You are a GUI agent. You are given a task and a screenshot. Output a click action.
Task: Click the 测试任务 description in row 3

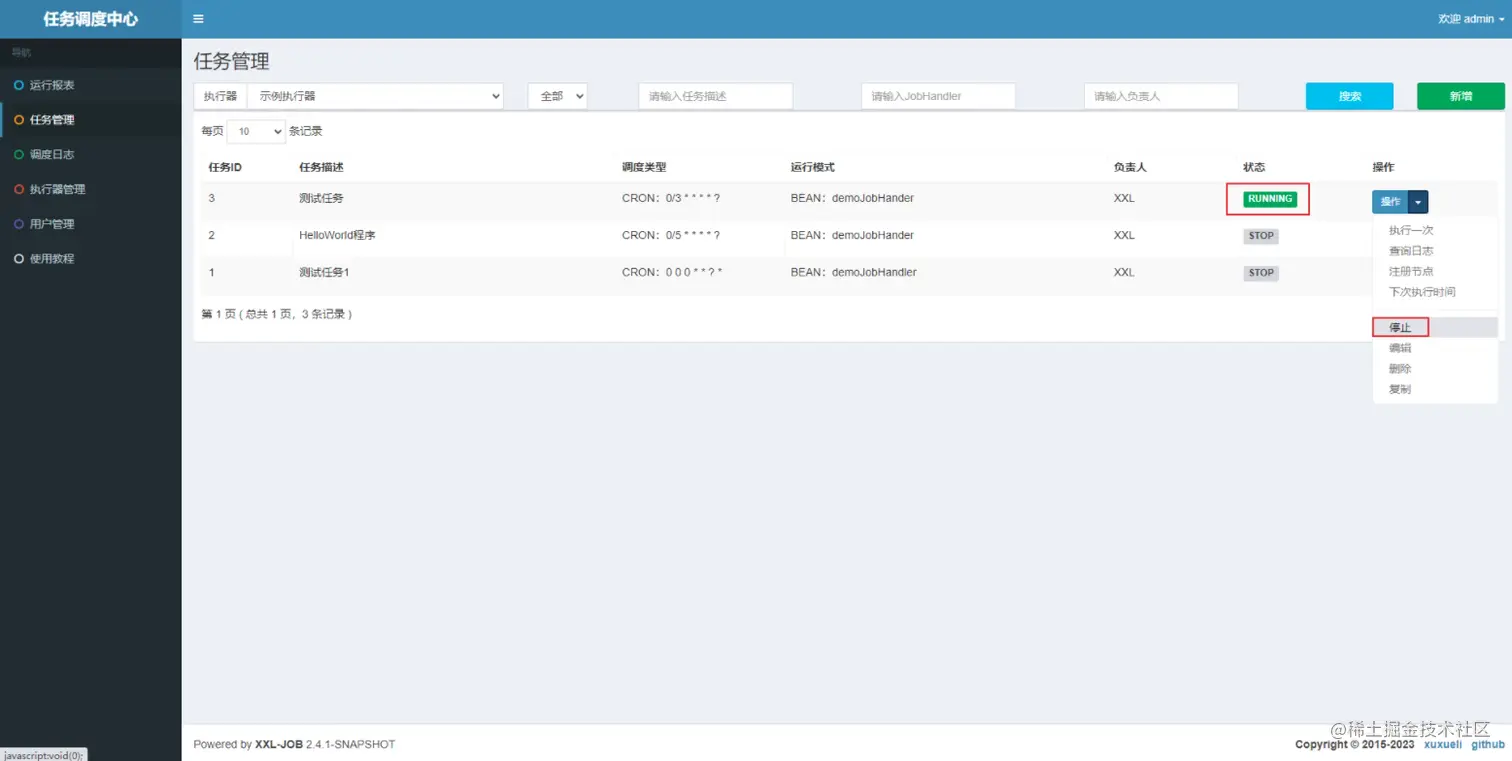pyautogui.click(x=321, y=198)
